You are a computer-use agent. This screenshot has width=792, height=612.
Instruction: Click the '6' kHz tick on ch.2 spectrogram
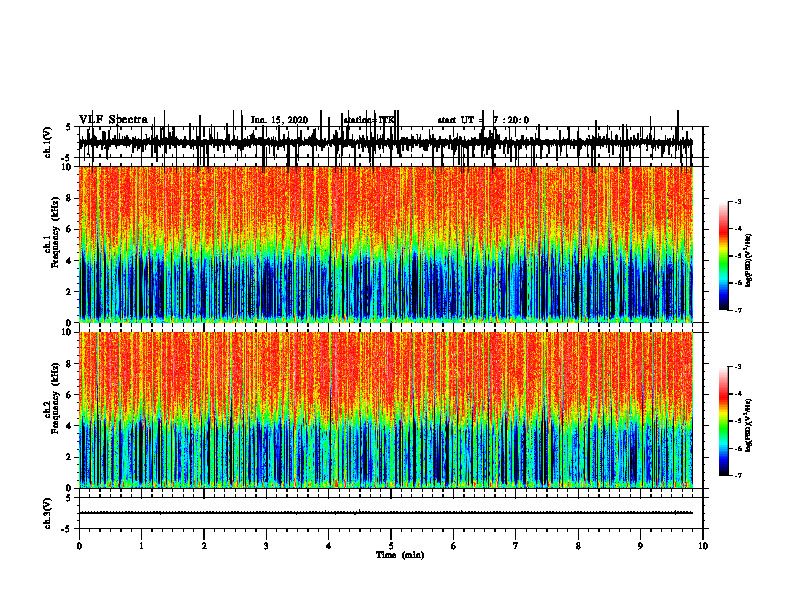click(70, 395)
